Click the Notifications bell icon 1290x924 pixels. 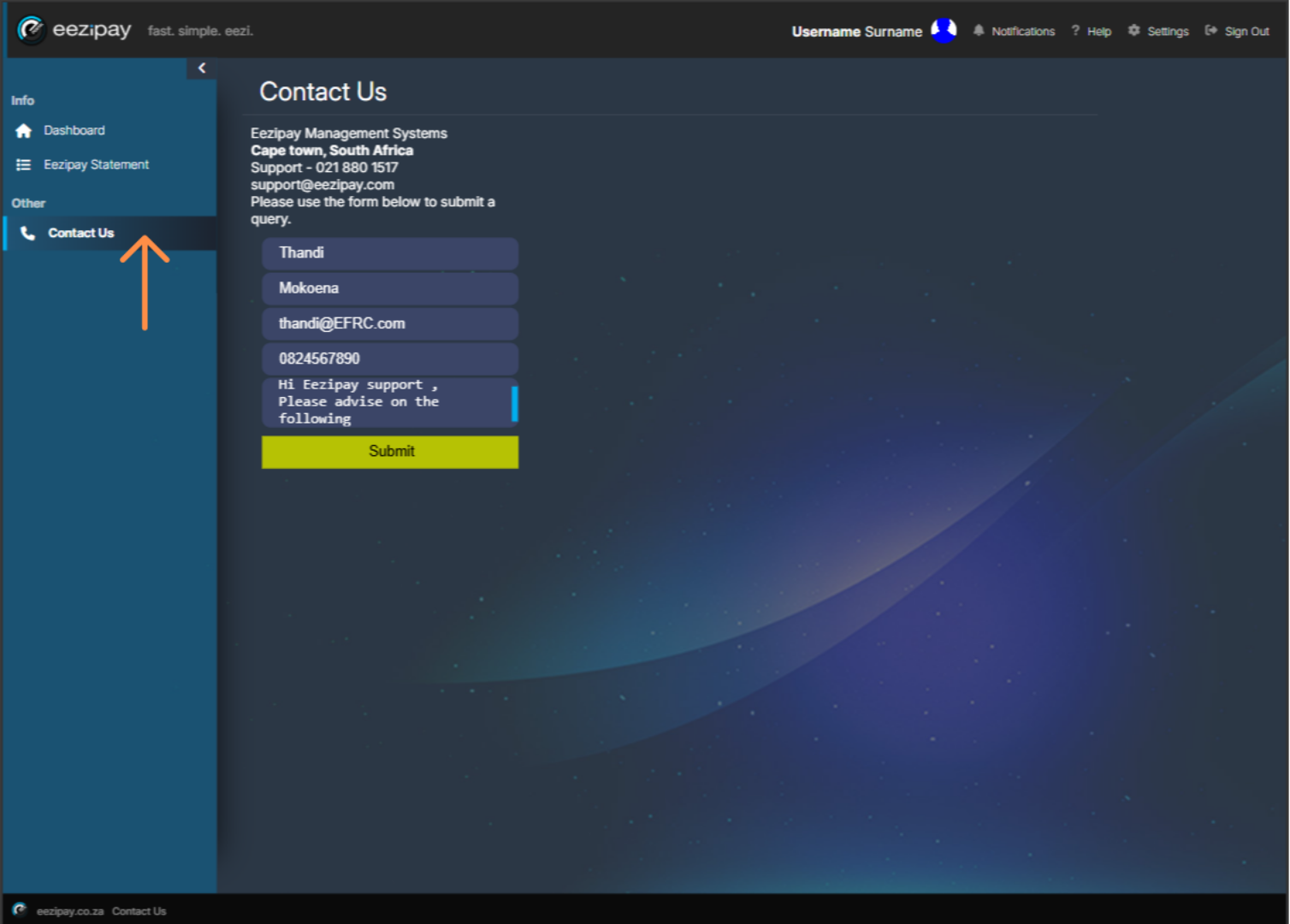tap(979, 31)
